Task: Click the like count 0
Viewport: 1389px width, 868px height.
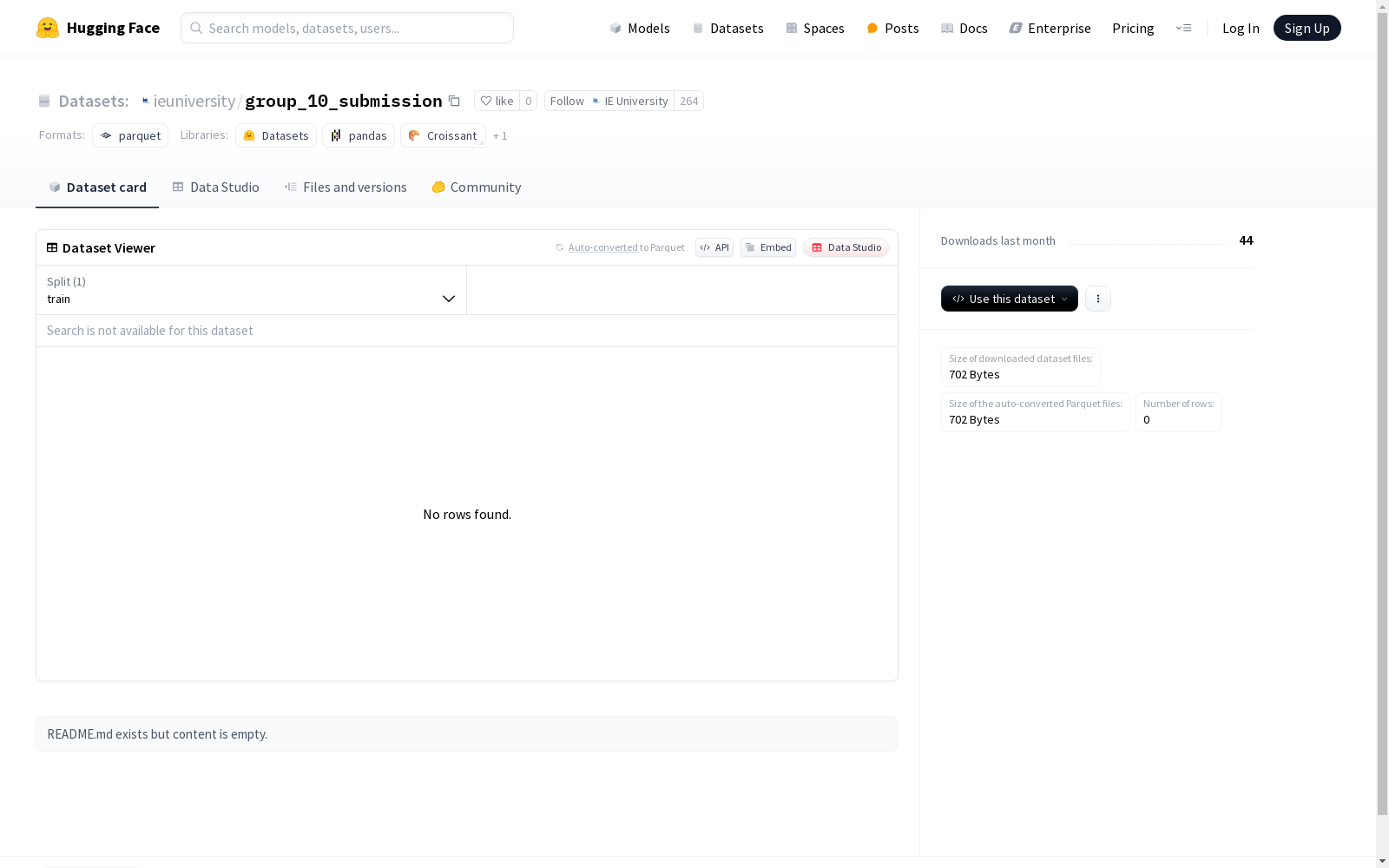Action: 528,101
